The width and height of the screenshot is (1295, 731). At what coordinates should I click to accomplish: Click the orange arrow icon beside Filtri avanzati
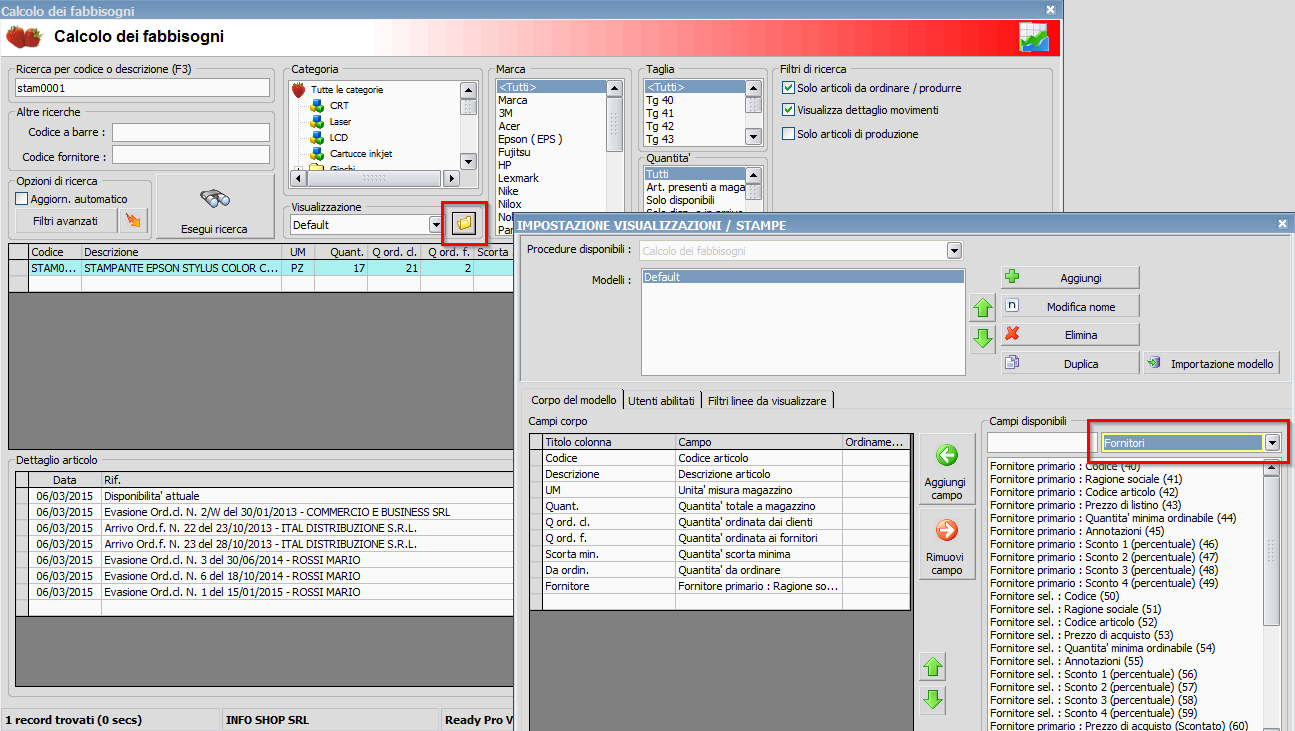pos(132,220)
